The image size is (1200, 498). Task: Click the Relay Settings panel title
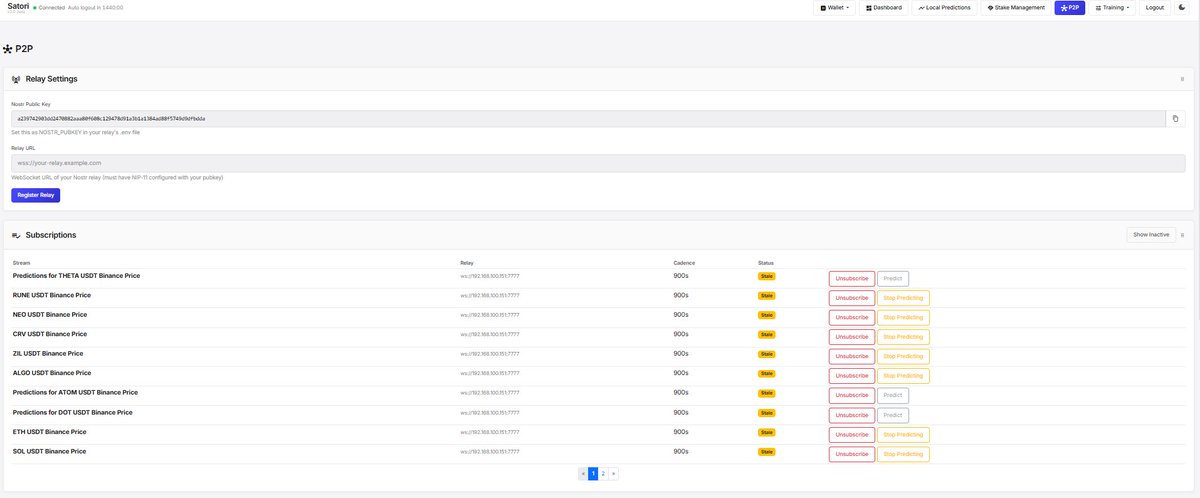[51, 78]
